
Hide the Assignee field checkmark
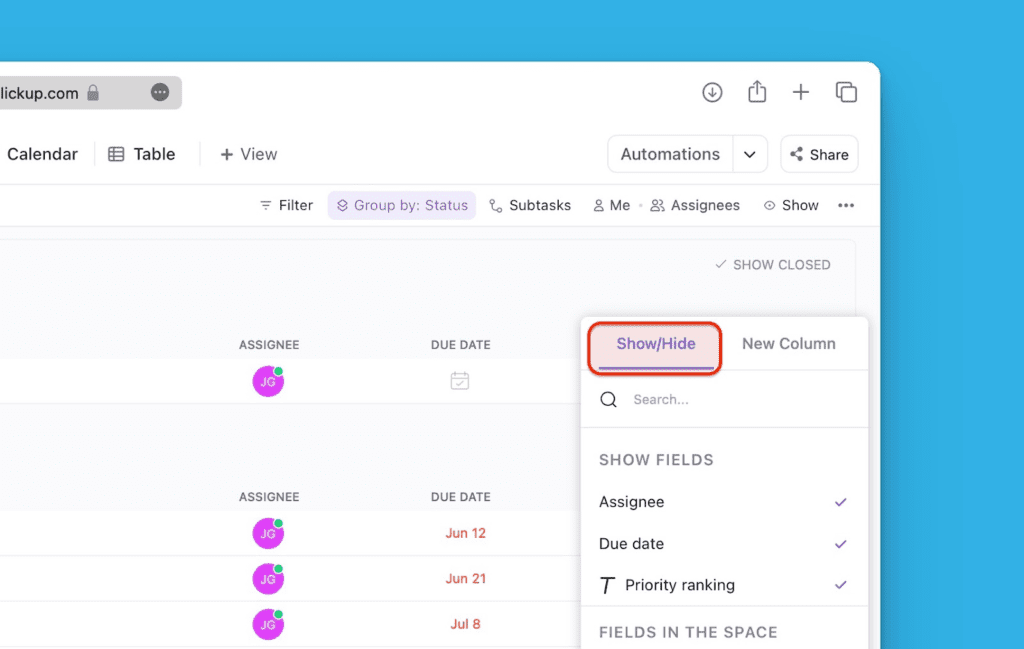coord(841,502)
